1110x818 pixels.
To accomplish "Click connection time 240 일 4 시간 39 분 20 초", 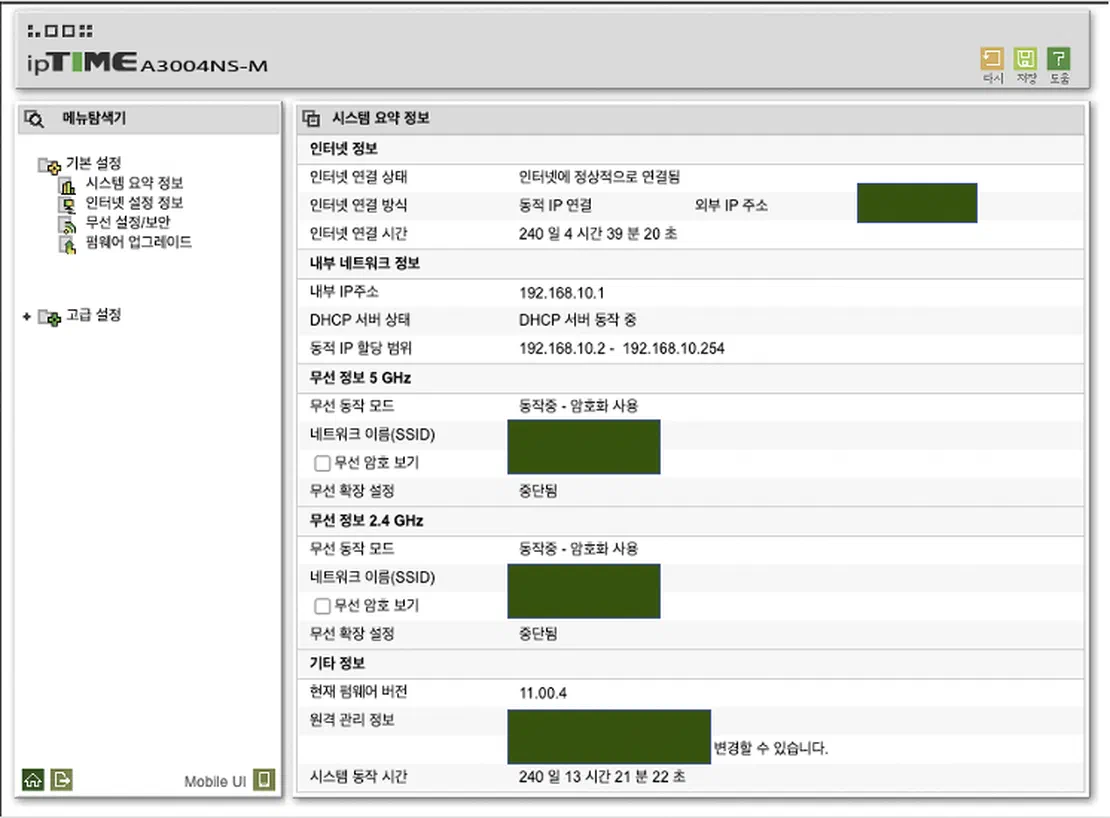I will tap(597, 234).
